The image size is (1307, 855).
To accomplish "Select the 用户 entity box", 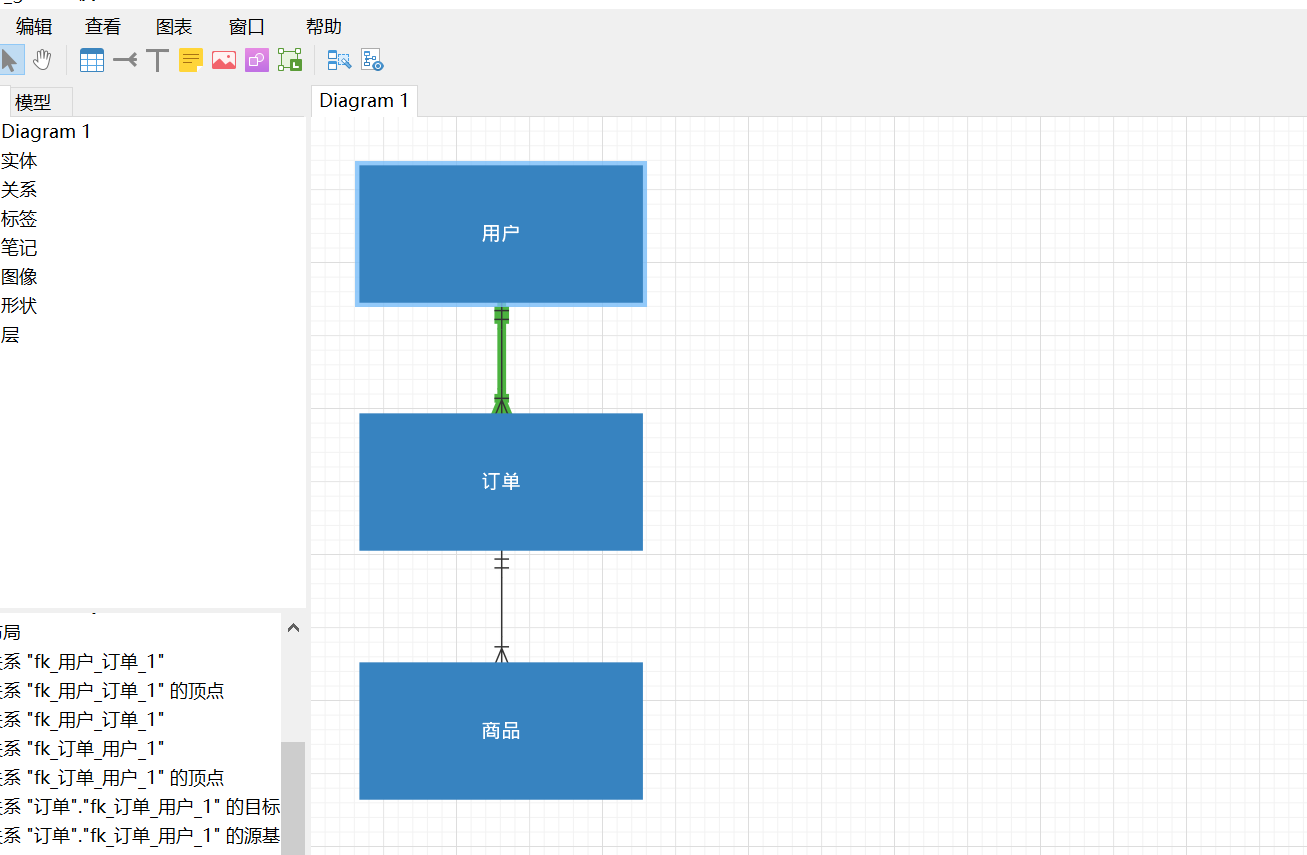I will [x=501, y=233].
